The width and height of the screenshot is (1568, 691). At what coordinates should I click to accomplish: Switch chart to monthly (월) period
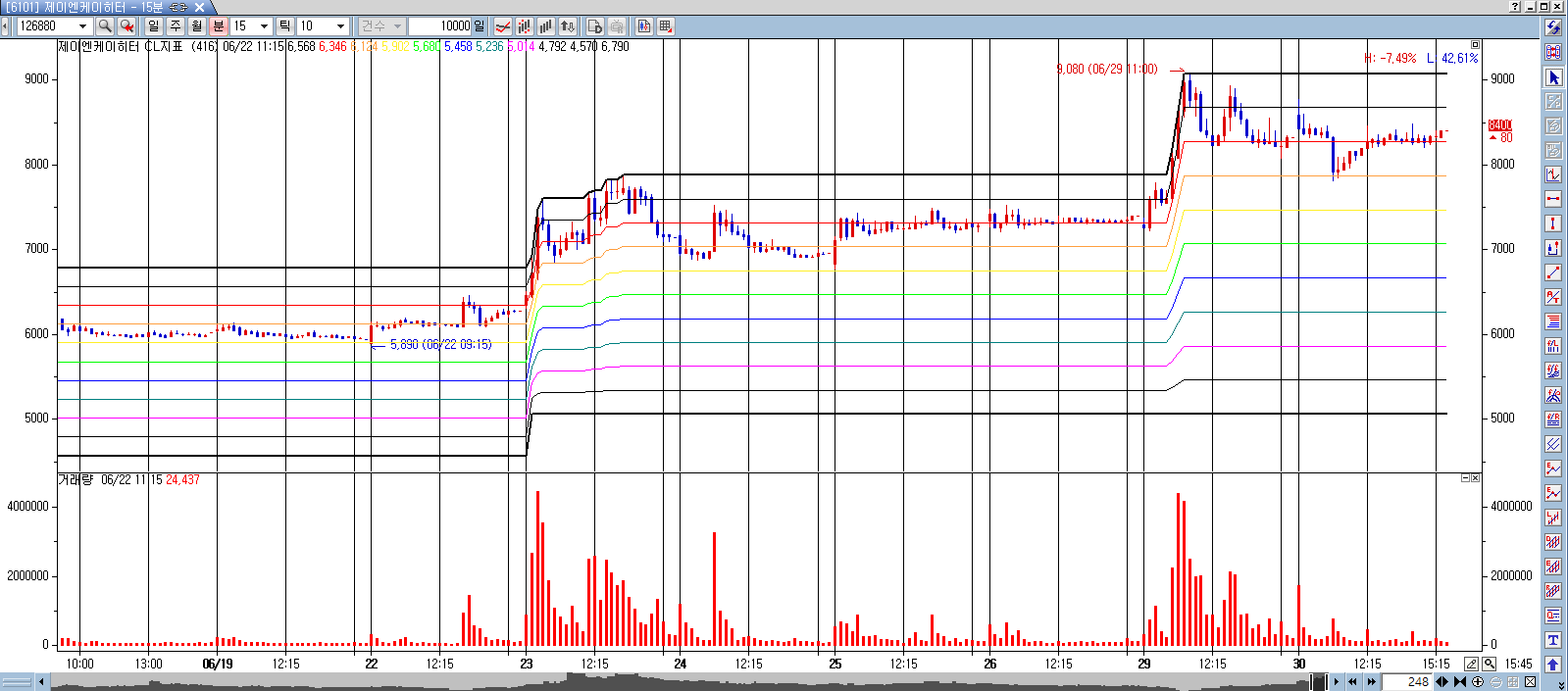point(197,26)
